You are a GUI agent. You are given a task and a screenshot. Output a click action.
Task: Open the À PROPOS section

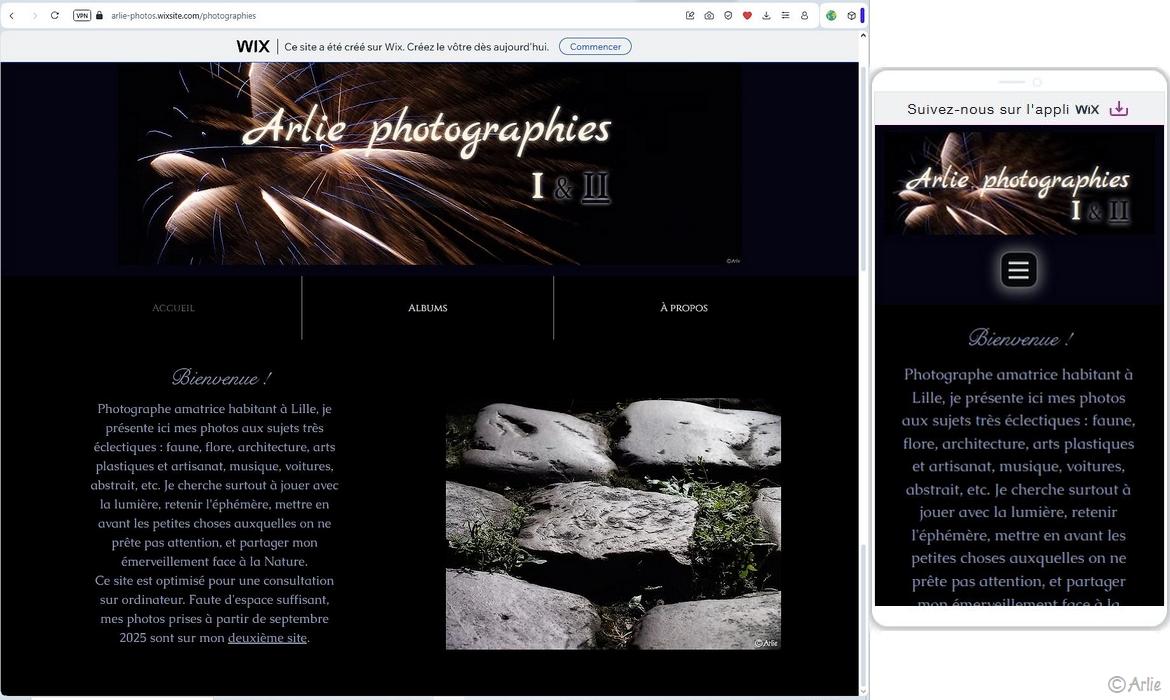tap(684, 308)
